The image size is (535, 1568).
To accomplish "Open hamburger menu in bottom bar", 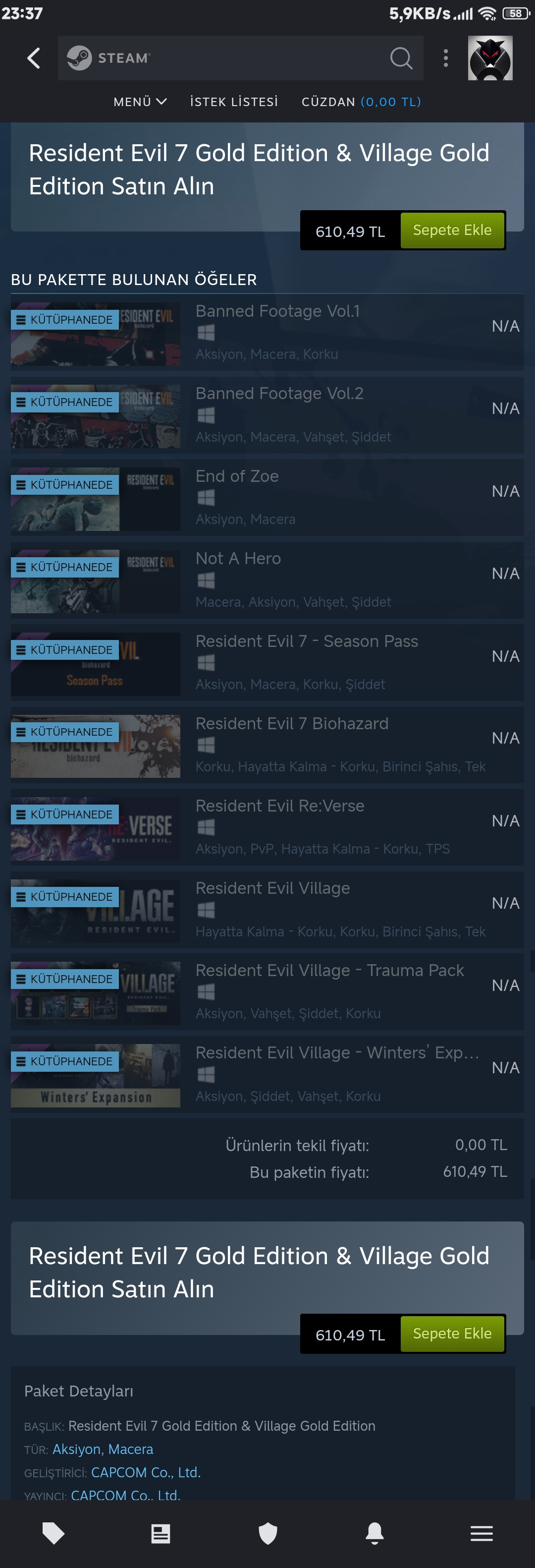I will [x=481, y=1533].
